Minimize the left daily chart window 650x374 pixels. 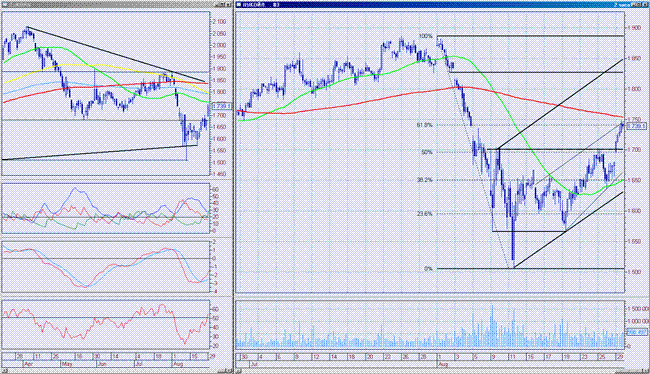click(217, 5)
